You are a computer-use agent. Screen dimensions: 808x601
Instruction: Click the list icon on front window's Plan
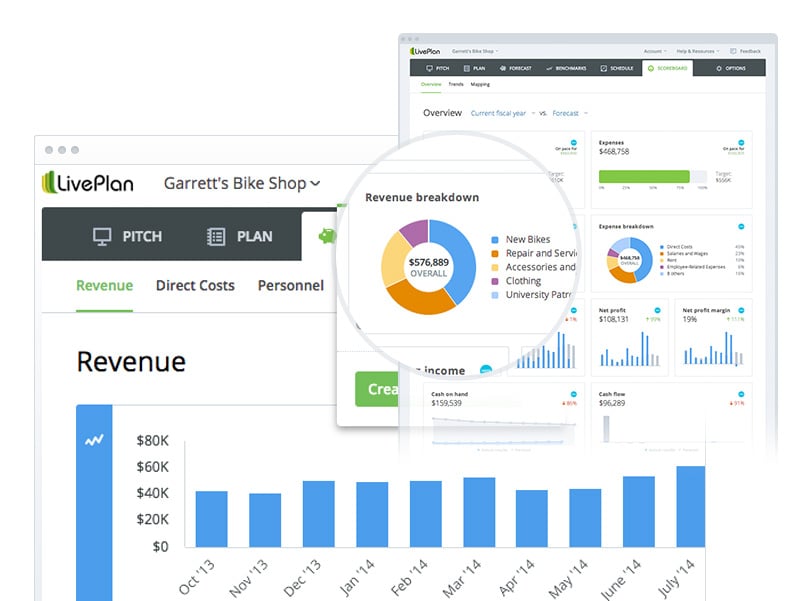coord(216,237)
